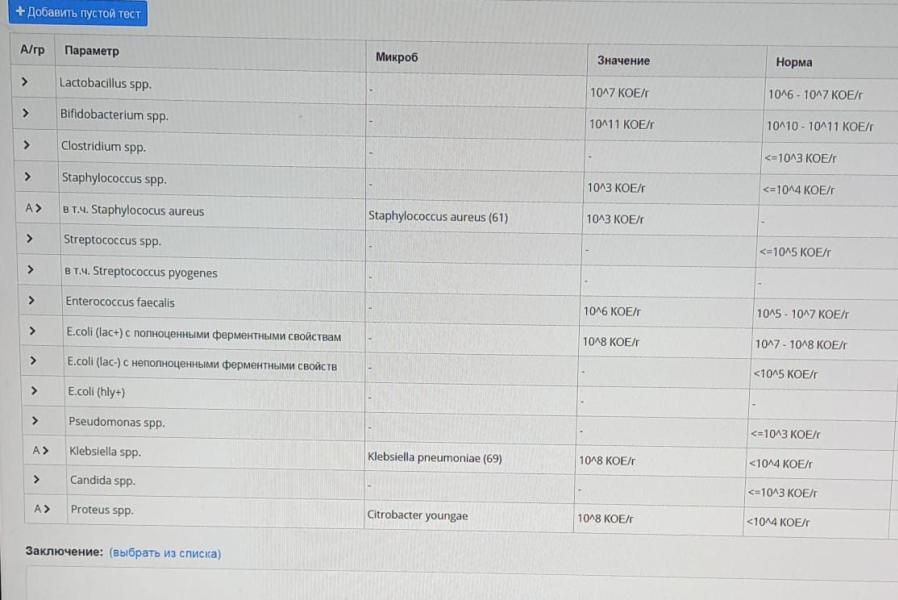
Task: Expand the Proteus spp. antibiotic row
Action: (x=41, y=509)
